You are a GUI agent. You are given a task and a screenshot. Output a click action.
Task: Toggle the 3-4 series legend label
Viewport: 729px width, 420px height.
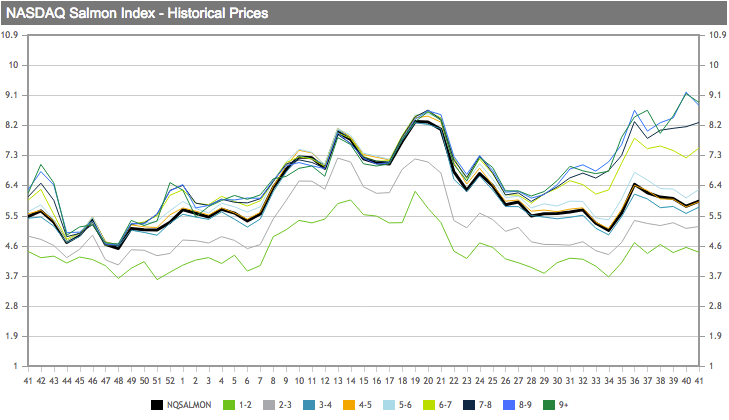[x=325, y=405]
